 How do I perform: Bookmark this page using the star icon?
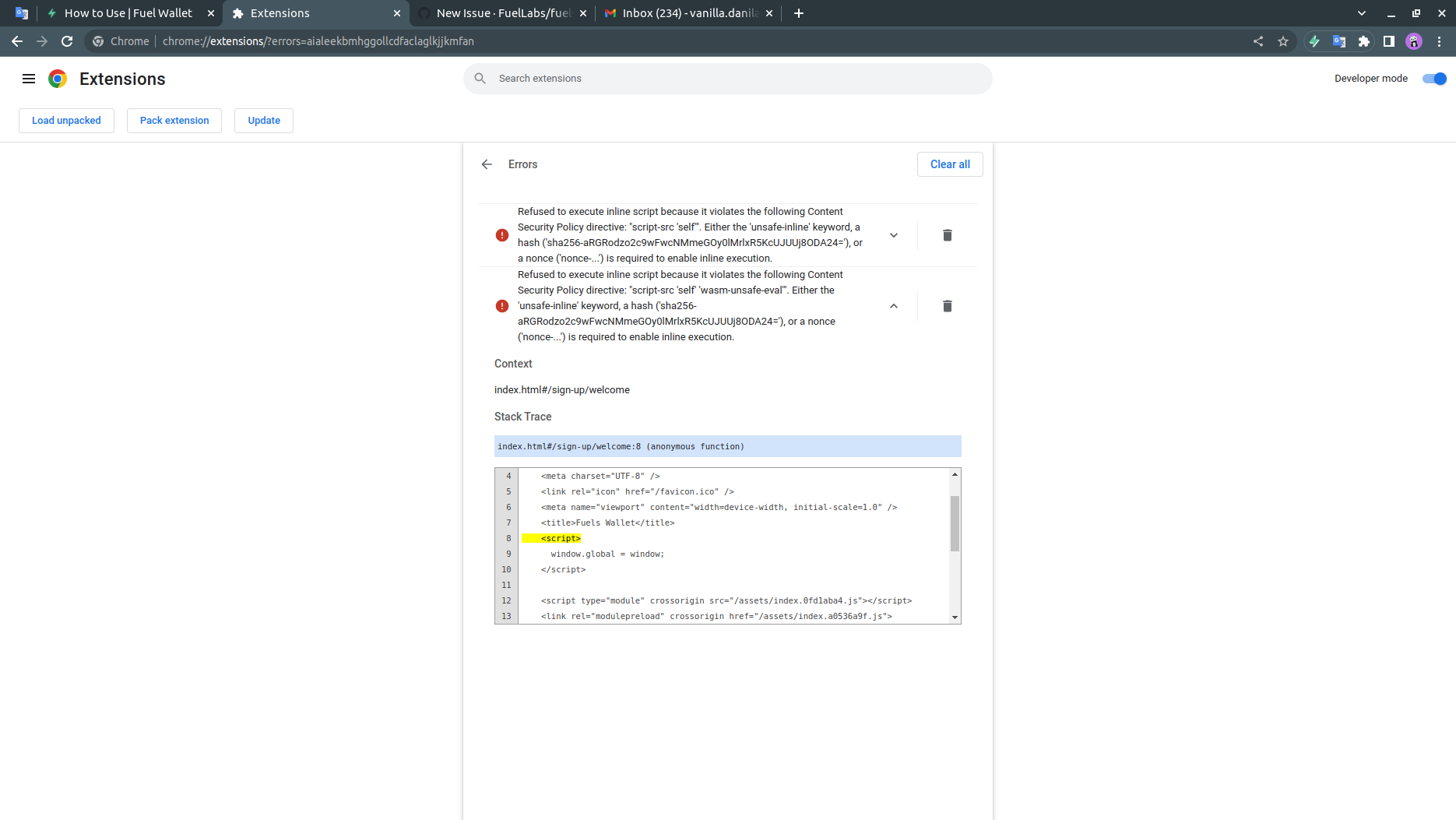pyautogui.click(x=1284, y=41)
